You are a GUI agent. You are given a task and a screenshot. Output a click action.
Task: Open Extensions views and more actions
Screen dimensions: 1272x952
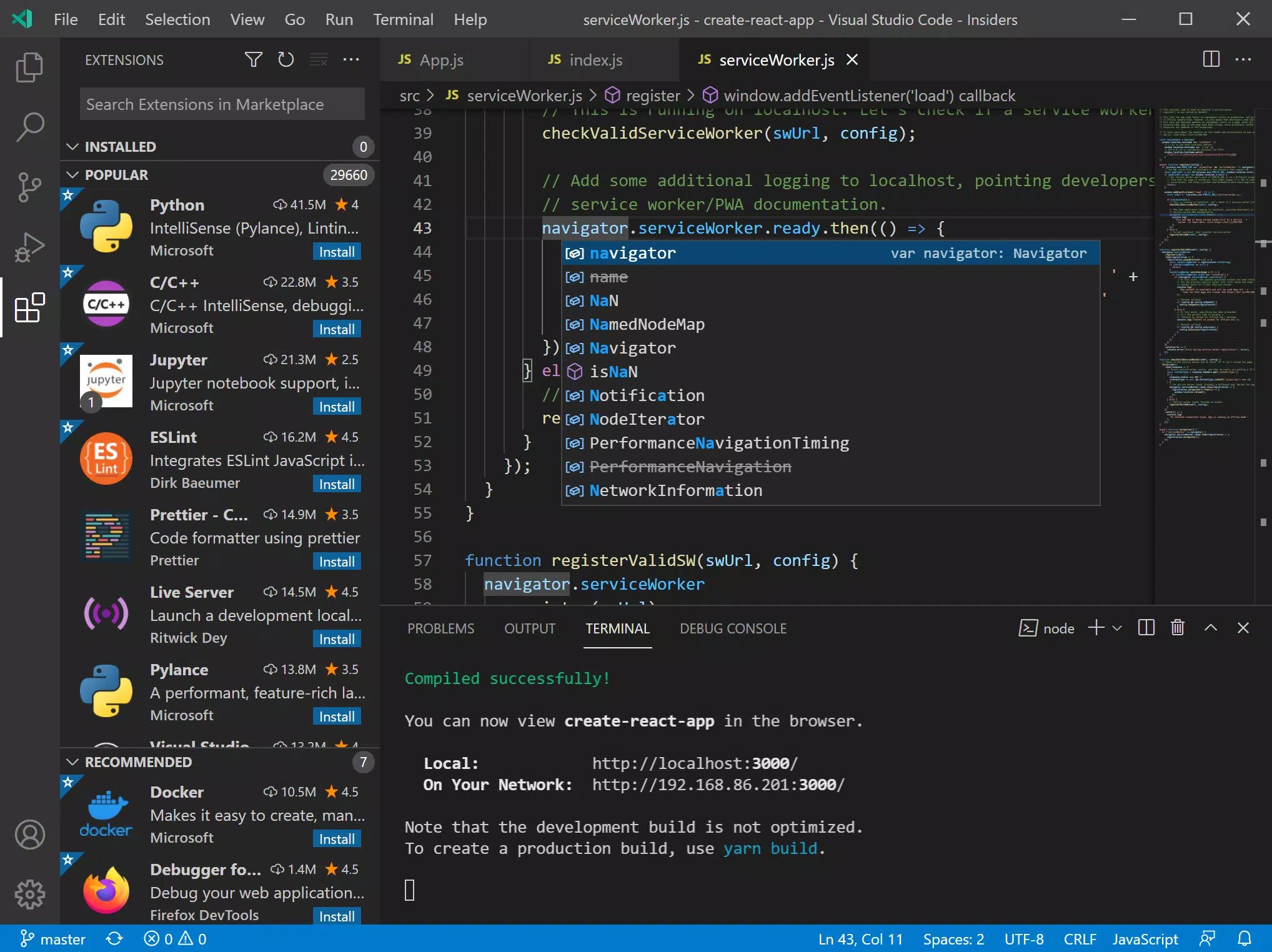pos(351,60)
